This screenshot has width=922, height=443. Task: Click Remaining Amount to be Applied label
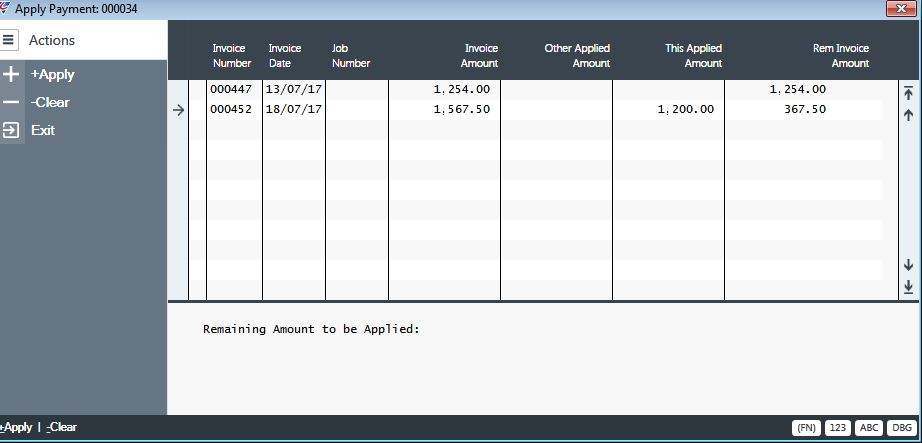pyautogui.click(x=312, y=329)
